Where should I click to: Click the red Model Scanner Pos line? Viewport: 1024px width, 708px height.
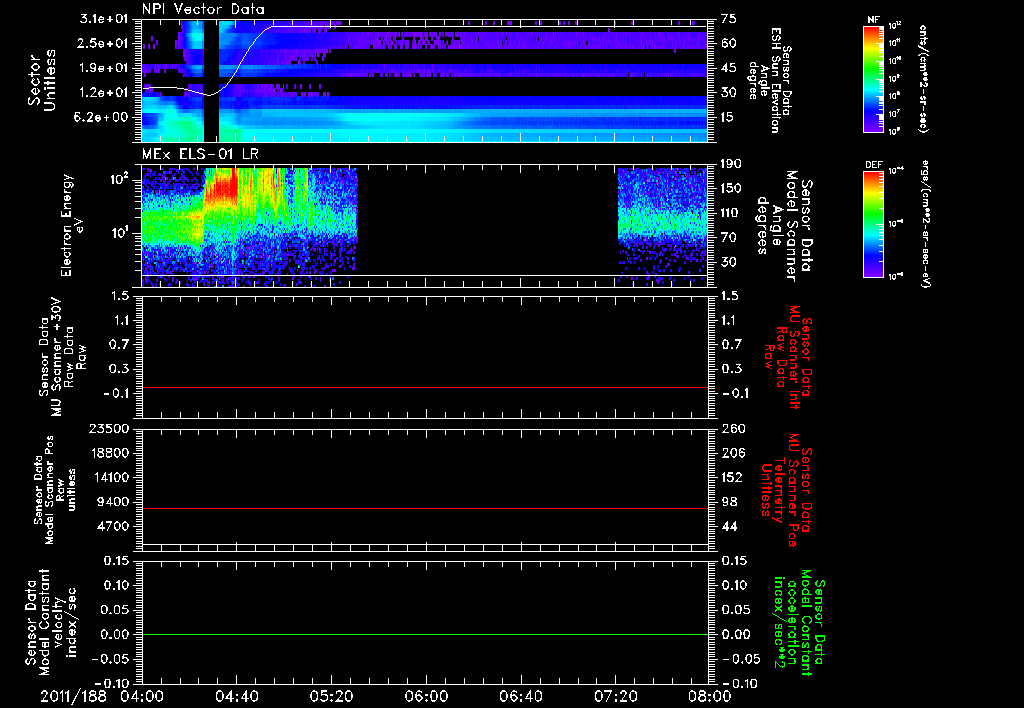424,508
